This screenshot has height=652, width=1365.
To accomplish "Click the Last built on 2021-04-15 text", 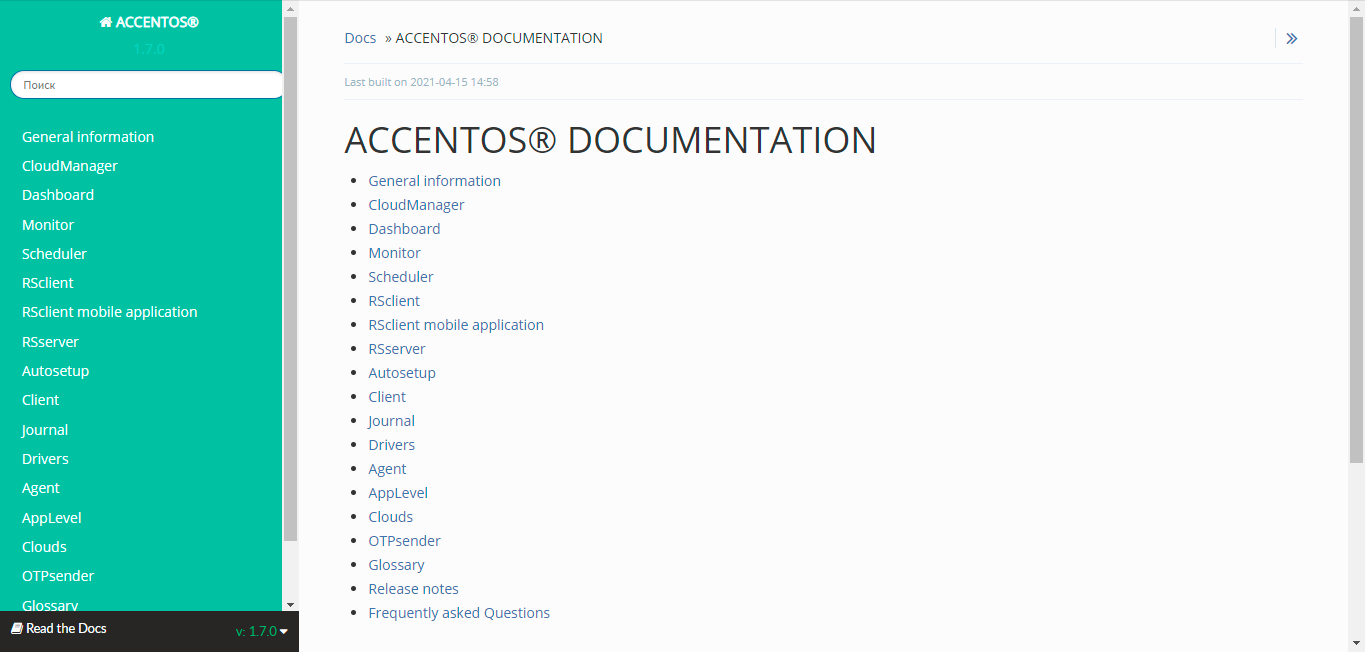I will [421, 82].
